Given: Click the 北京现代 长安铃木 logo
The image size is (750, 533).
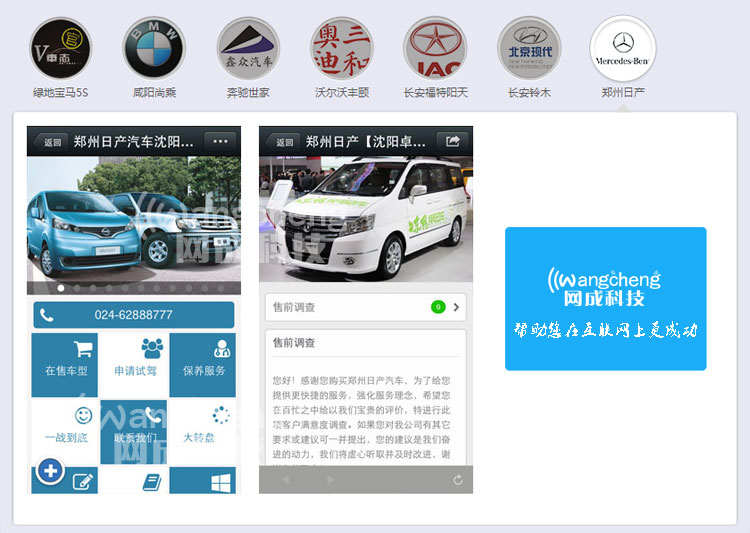Looking at the screenshot, I should click(529, 49).
